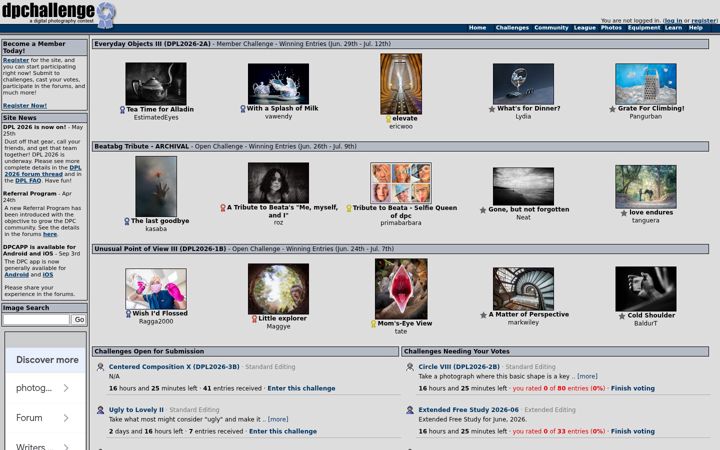Click the Android app link
720x450 pixels.
(17, 275)
